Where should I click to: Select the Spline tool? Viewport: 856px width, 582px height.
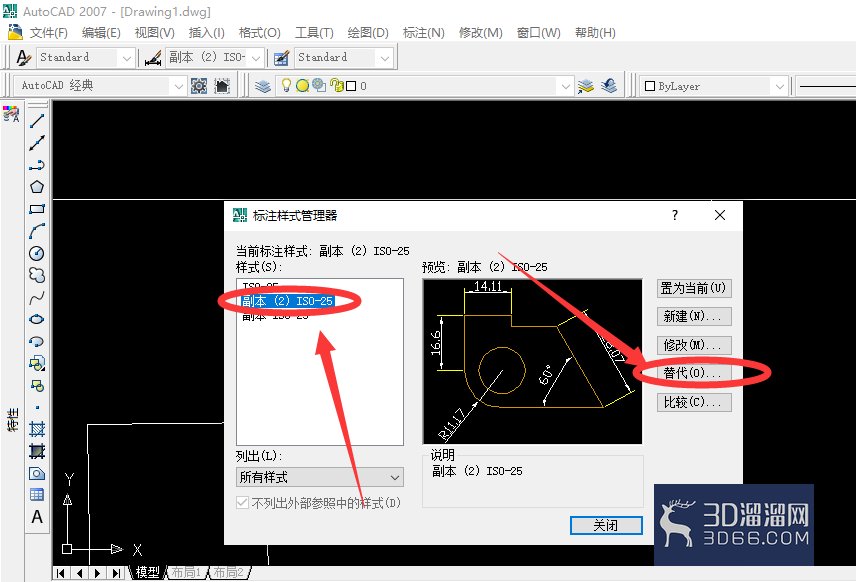(x=37, y=298)
